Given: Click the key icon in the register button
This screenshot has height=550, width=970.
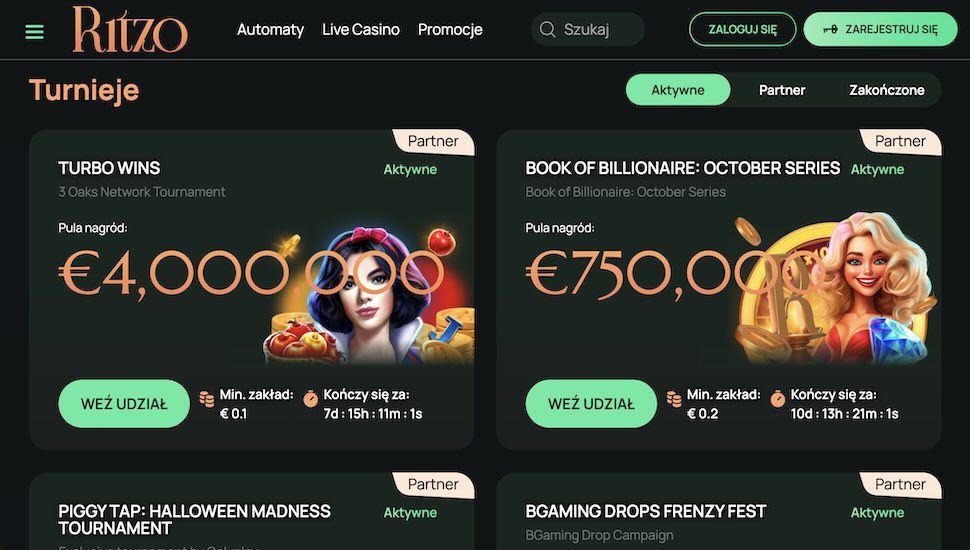Looking at the screenshot, I should [x=830, y=29].
